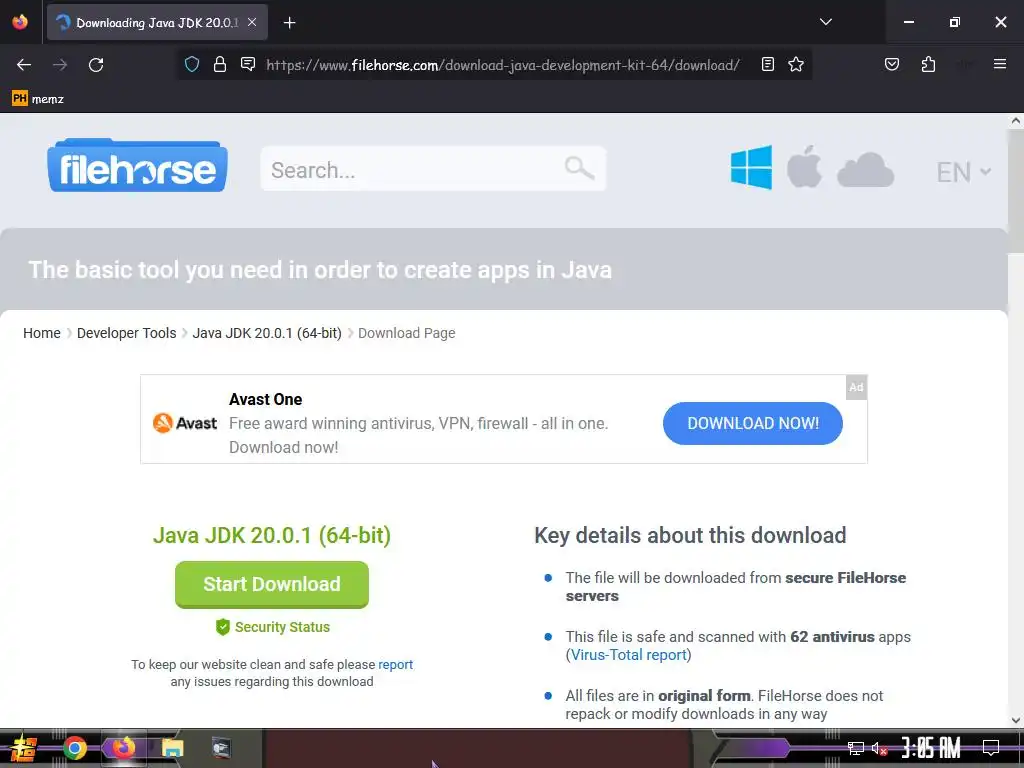Bookmark this page with the star icon
Screen dimensions: 1024x768
point(795,64)
